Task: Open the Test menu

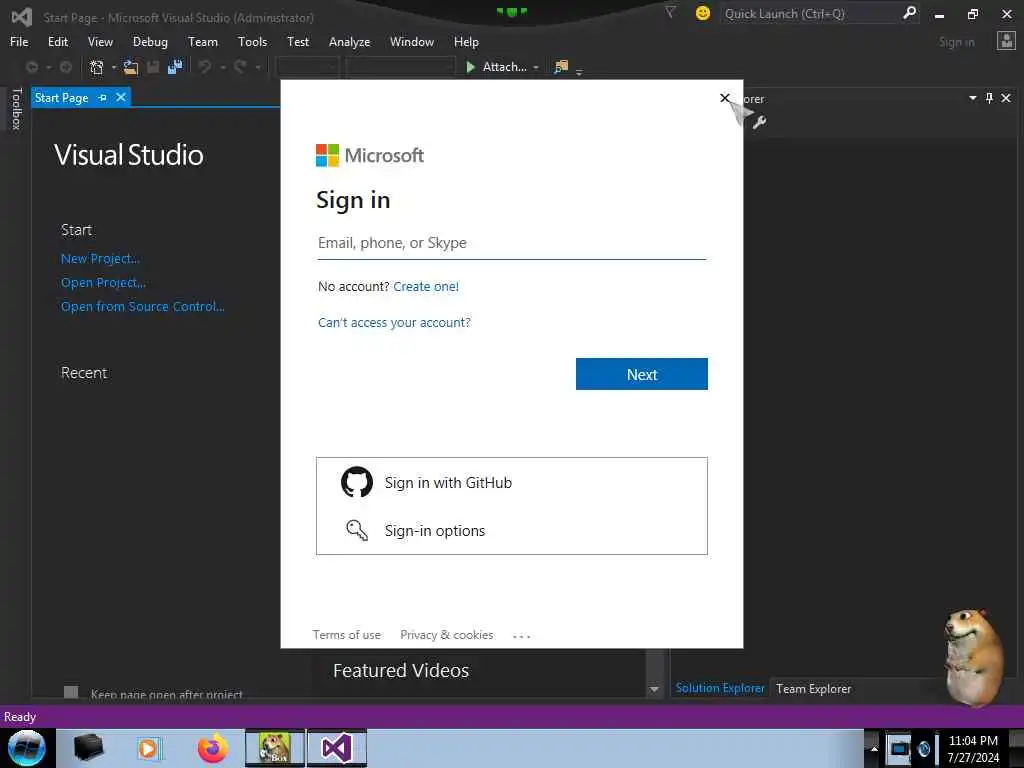Action: 298,42
